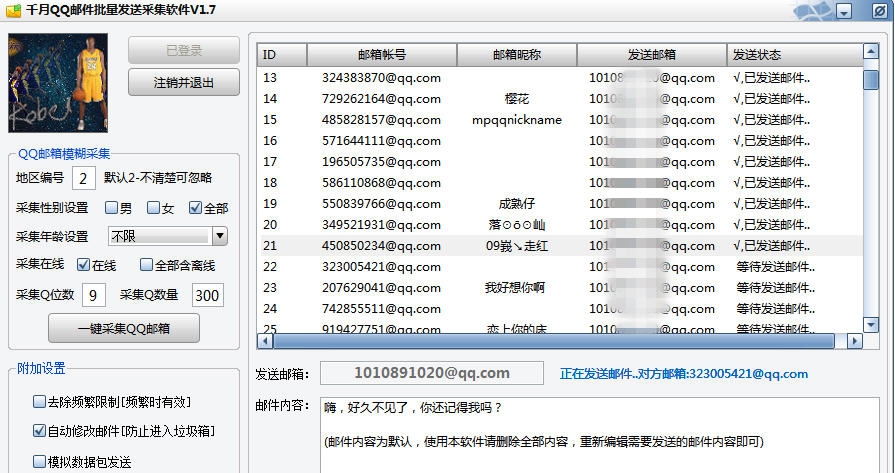895x473 pixels.
Task: Open the 采集年龄设置 dropdown
Action: [x=220, y=236]
